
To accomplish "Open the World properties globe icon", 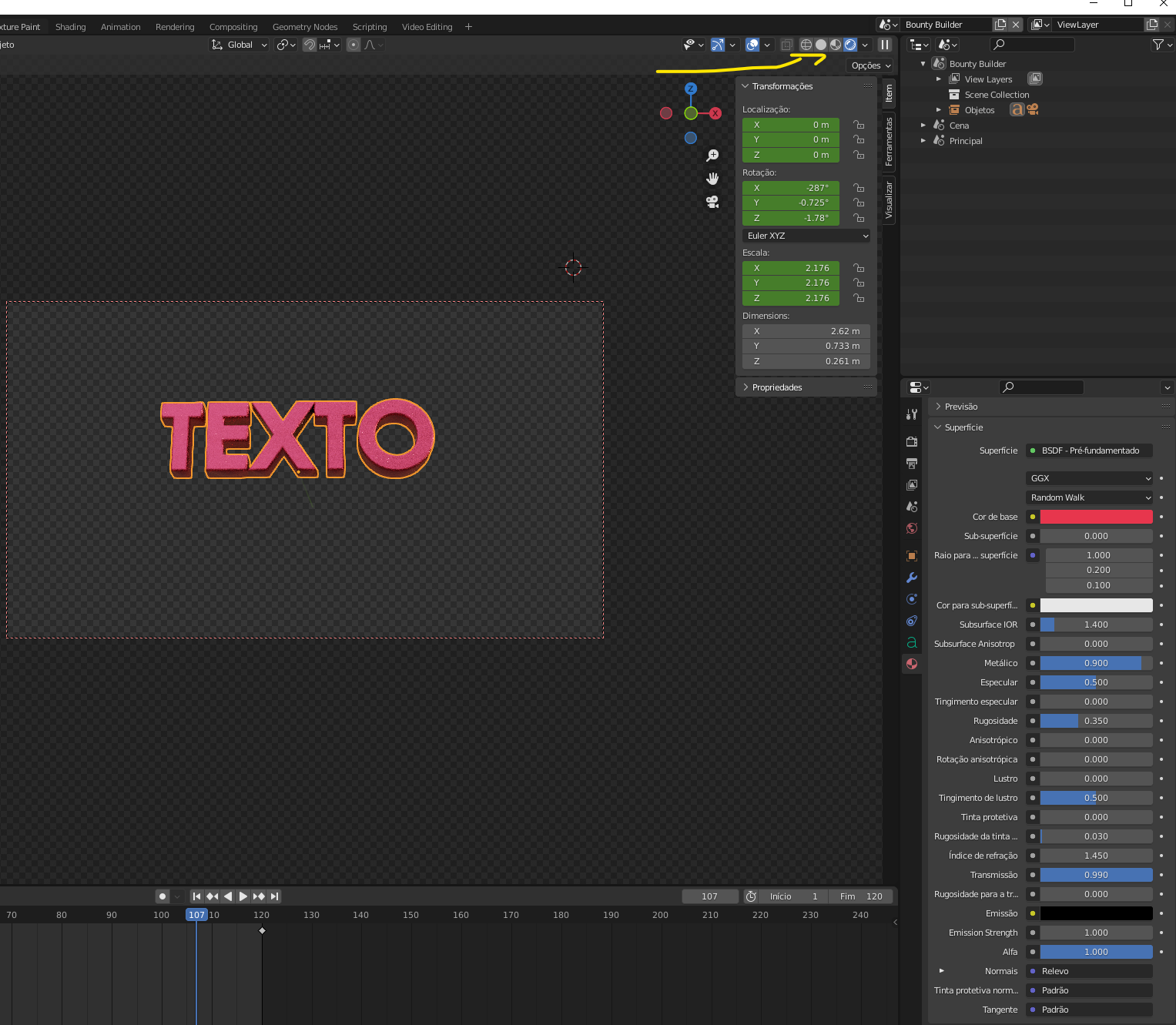I will point(912,528).
